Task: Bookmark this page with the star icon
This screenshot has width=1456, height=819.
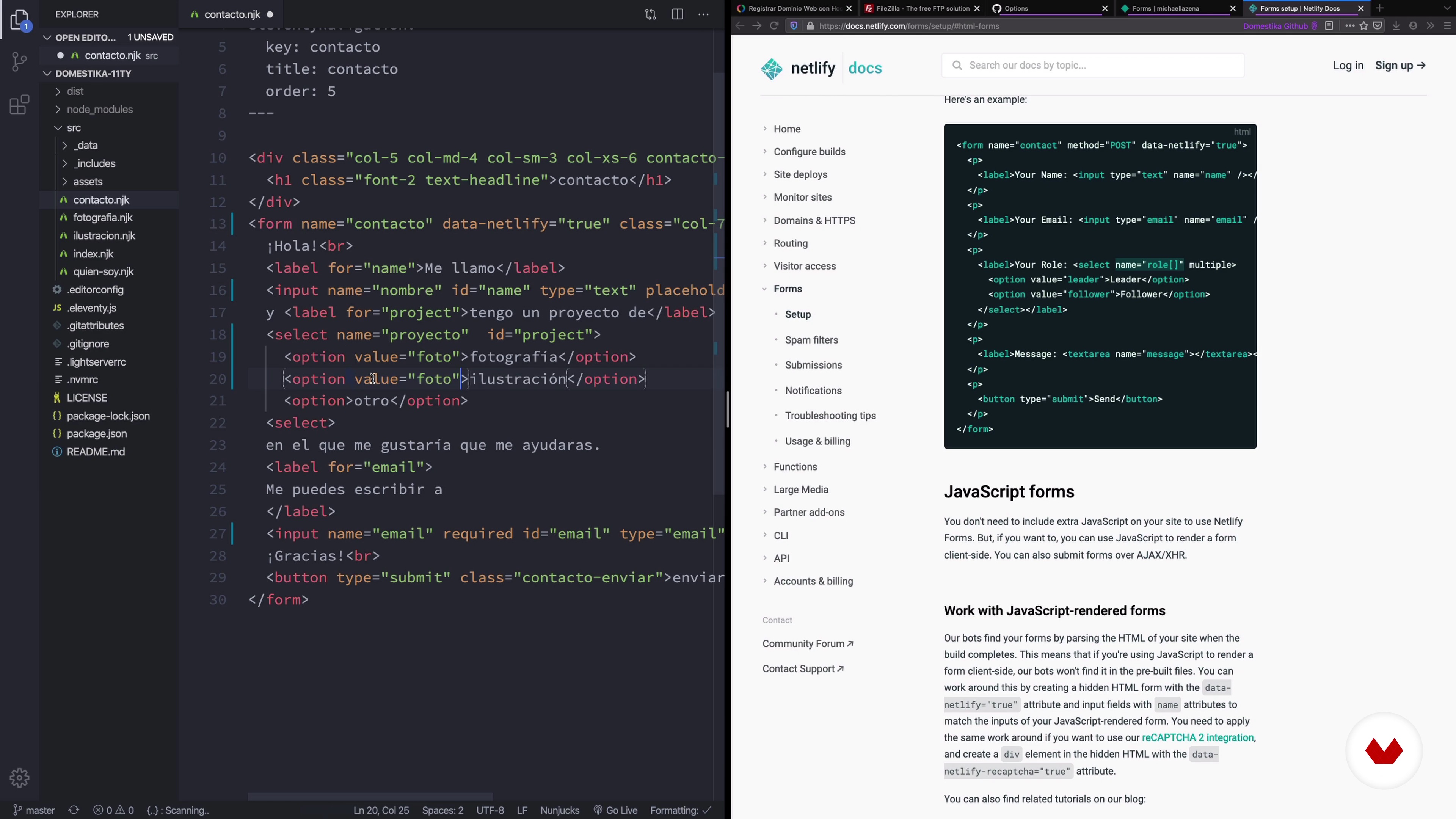Action: pos(1364,26)
